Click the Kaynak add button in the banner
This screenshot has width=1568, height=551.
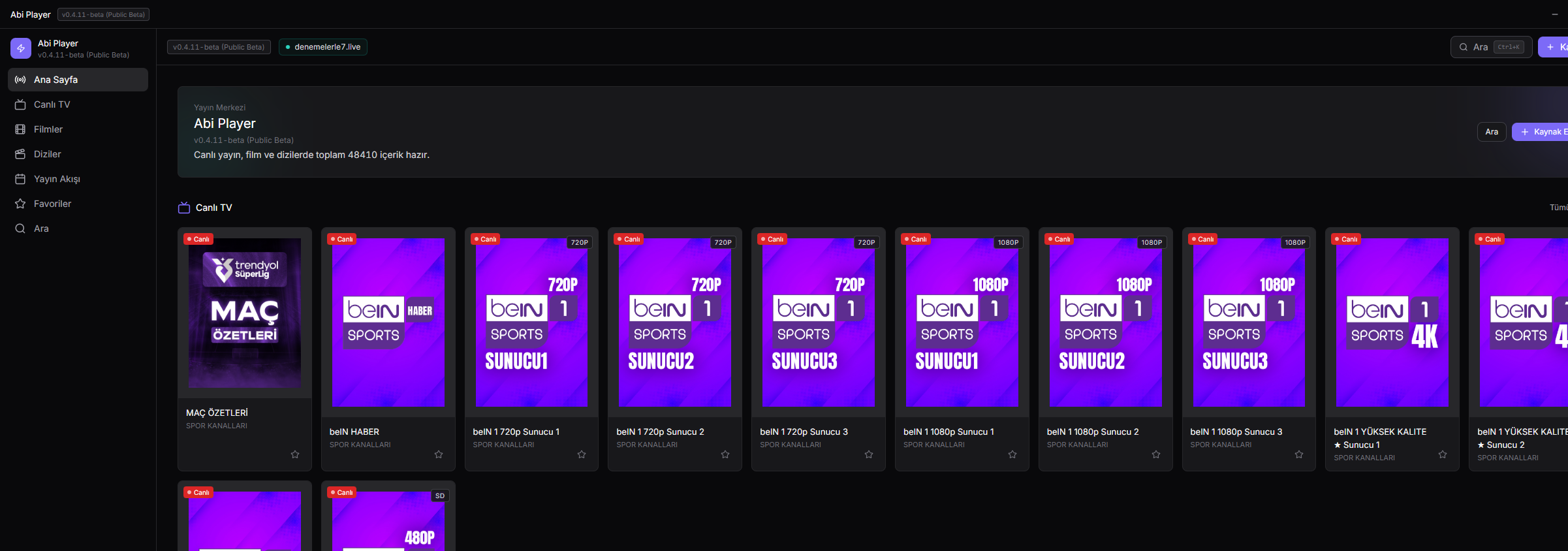coord(1540,132)
